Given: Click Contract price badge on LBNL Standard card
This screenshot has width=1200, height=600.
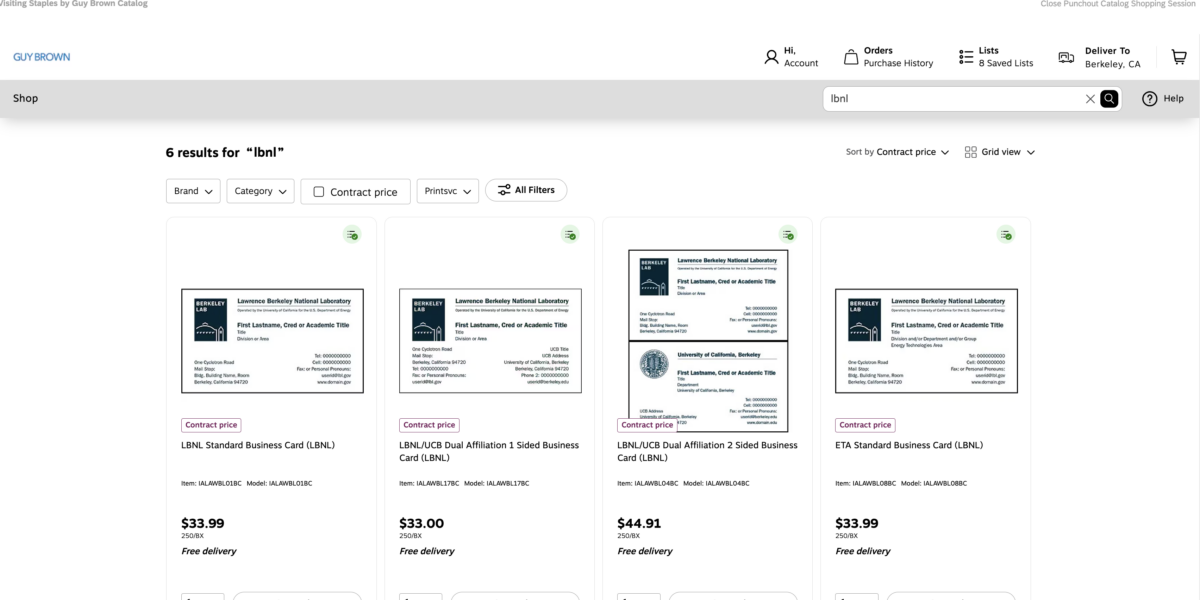Looking at the screenshot, I should click(x=211, y=425).
